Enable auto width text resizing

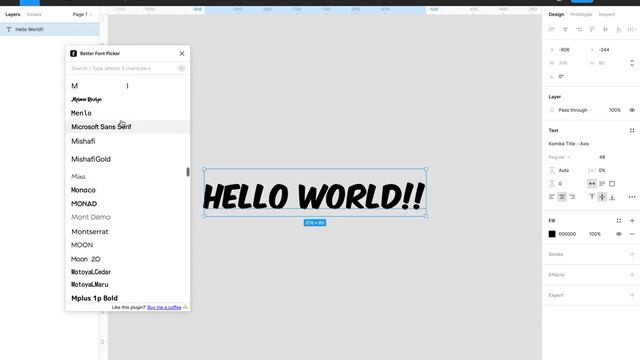pos(592,184)
